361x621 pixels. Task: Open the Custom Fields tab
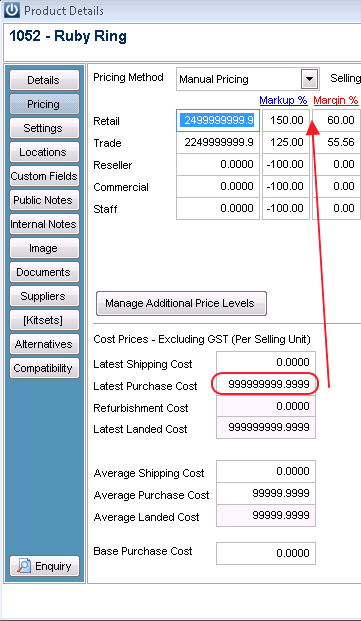pyautogui.click(x=44, y=176)
